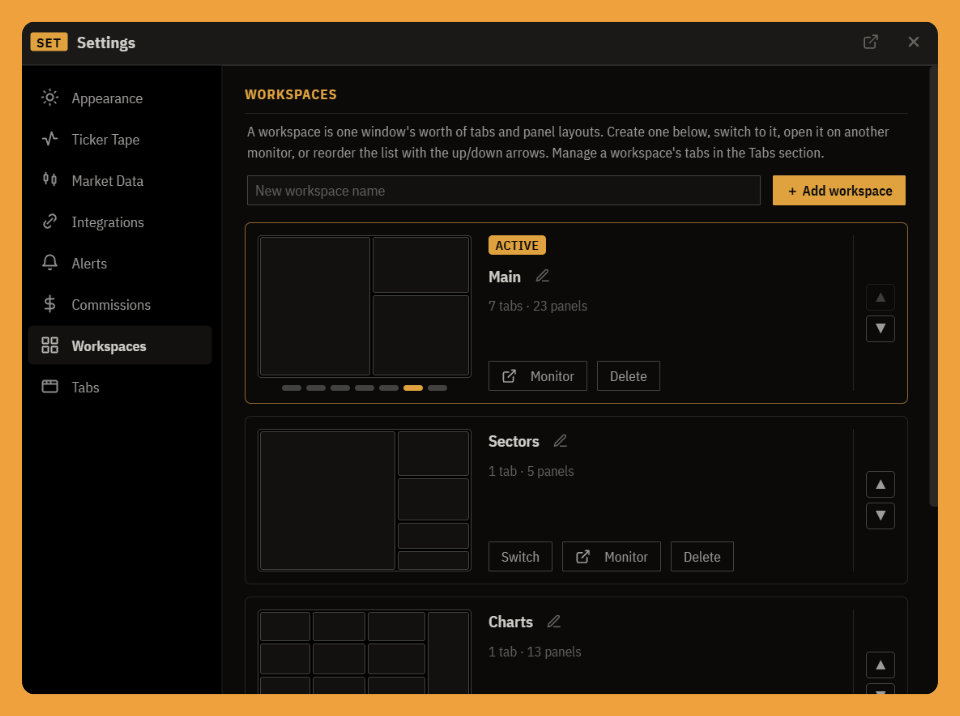Click the Commissions dollar icon
This screenshot has height=716, width=960.
point(50,304)
